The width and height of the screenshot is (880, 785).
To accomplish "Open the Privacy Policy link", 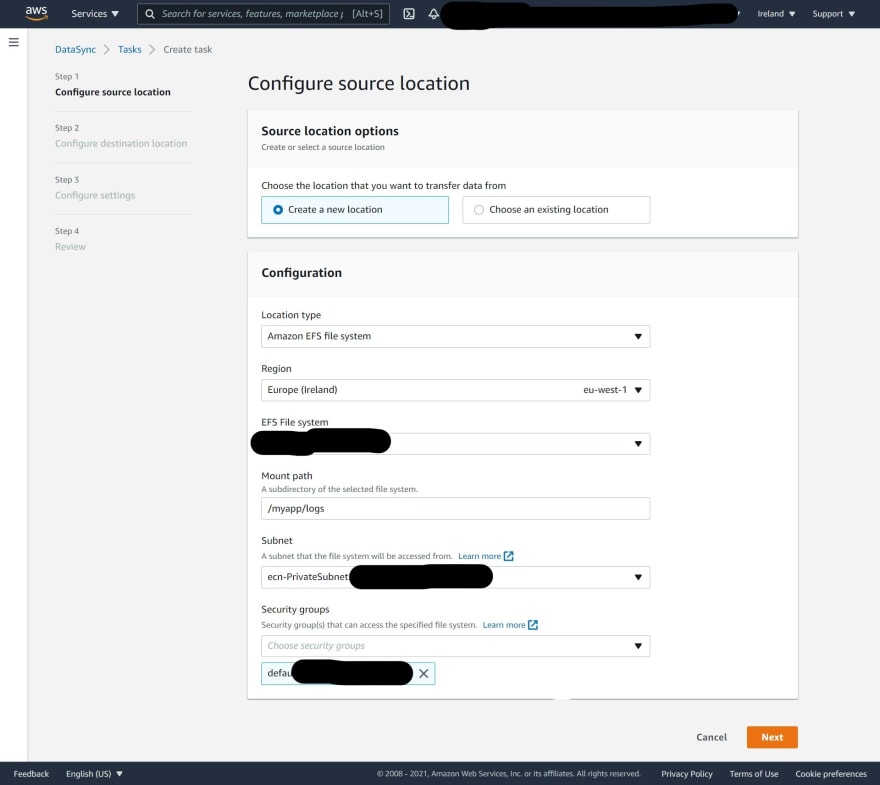I will pos(686,774).
